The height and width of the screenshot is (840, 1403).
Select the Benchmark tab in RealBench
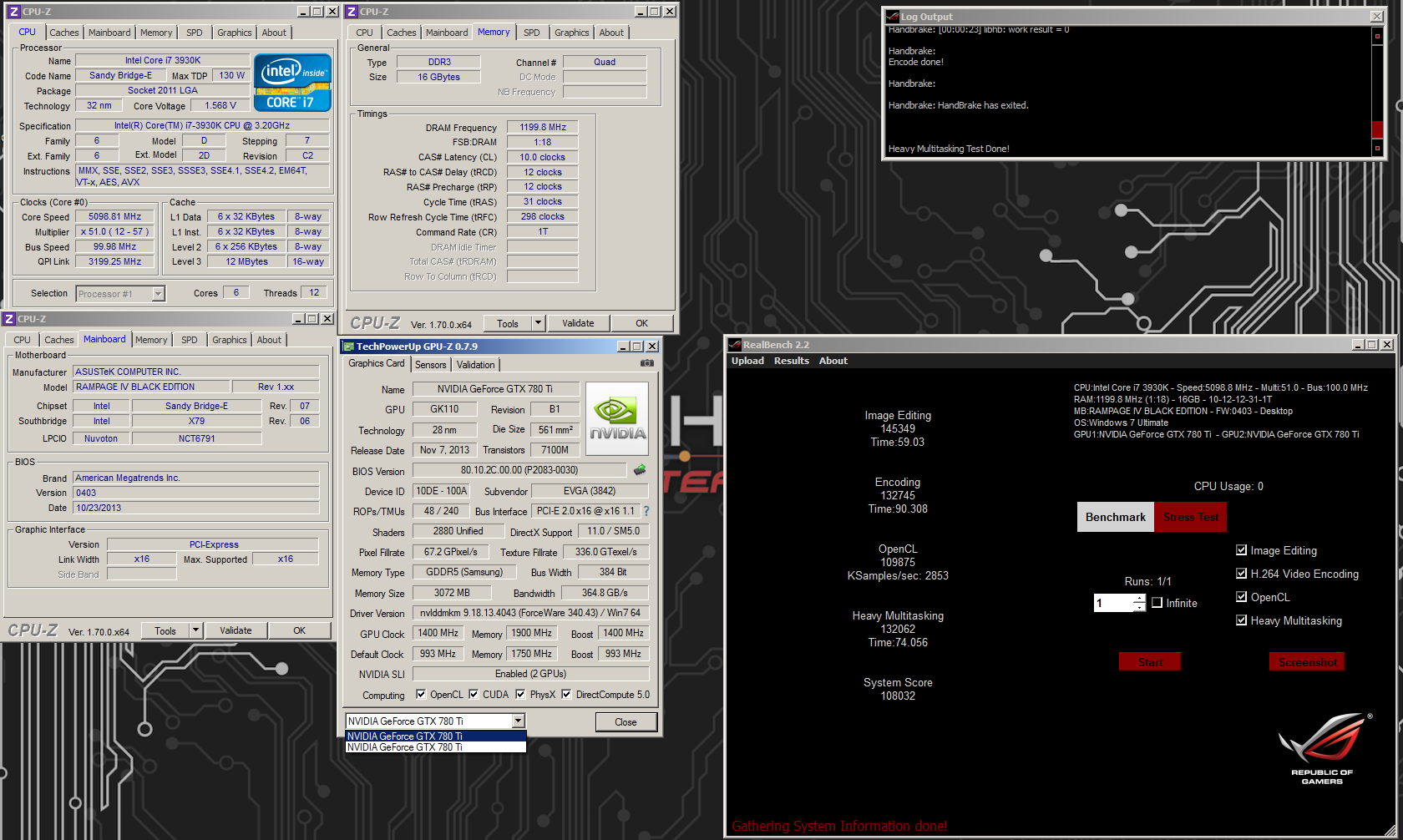coord(1116,517)
